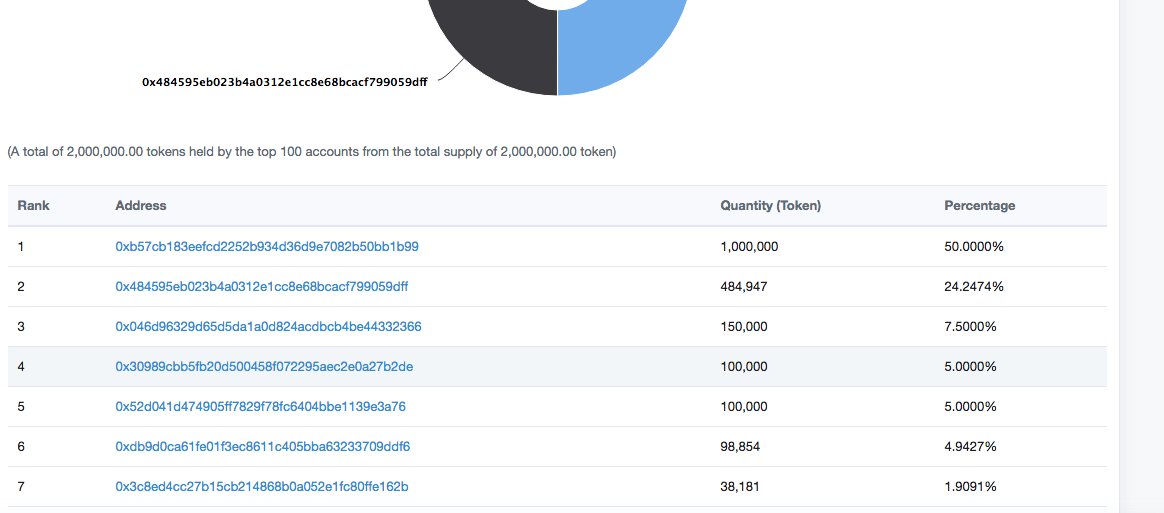
Task: Click rank 7 address 0x3c8ed4cc27b15
Action: point(261,486)
